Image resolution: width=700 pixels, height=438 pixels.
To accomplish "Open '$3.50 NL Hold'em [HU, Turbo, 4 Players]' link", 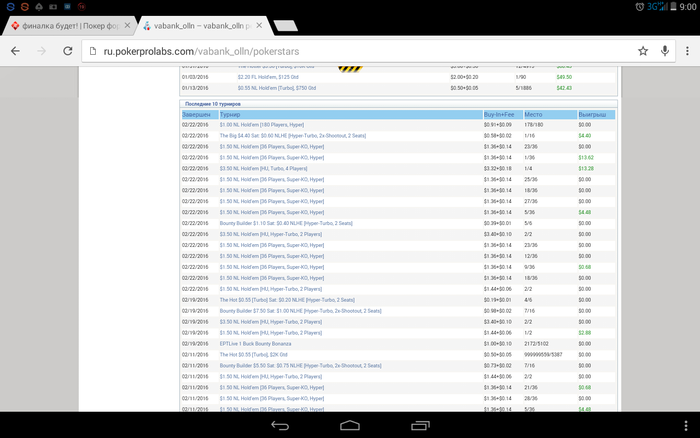I will (x=263, y=169).
